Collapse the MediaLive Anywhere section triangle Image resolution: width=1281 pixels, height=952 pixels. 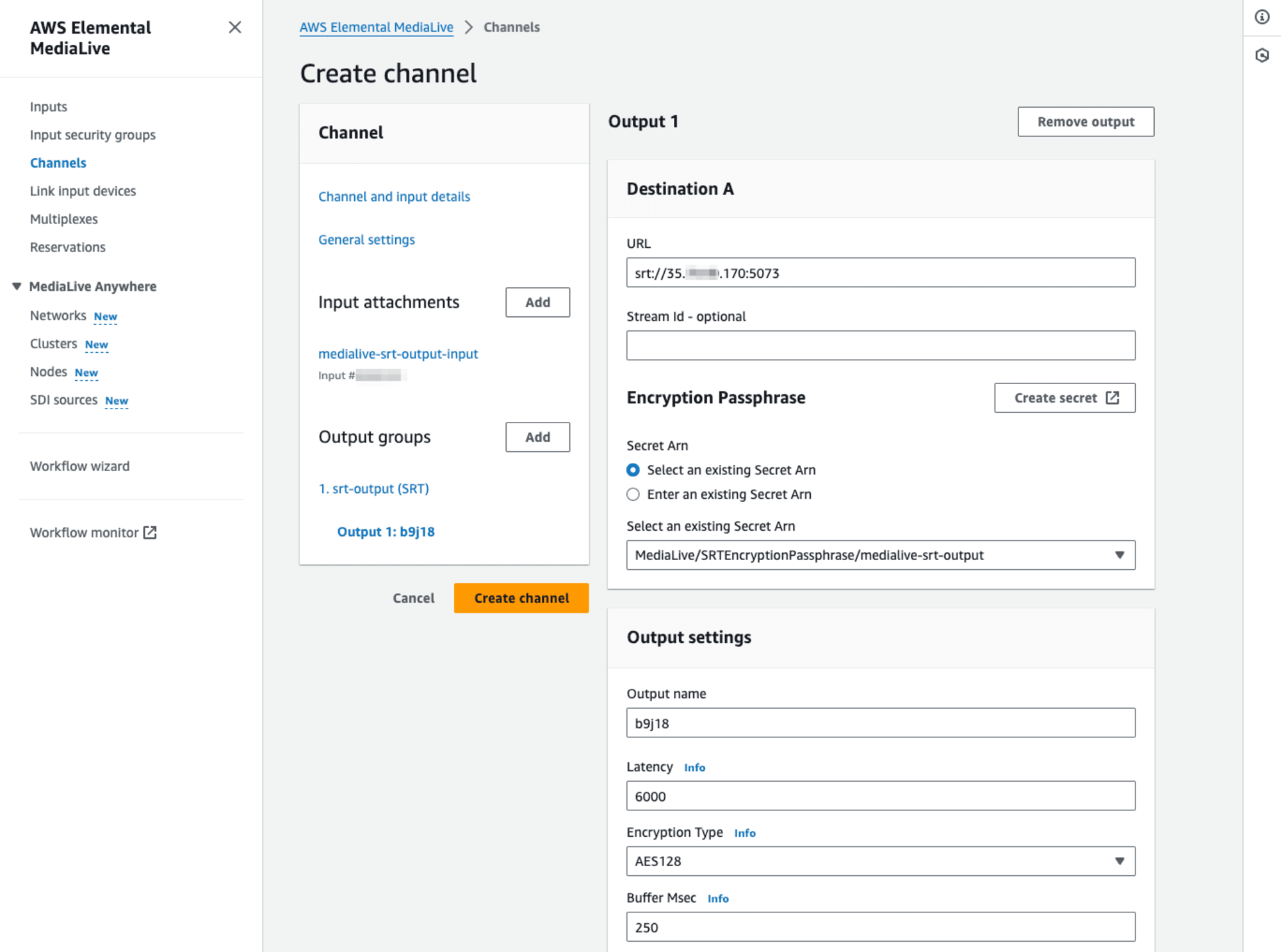pos(17,286)
